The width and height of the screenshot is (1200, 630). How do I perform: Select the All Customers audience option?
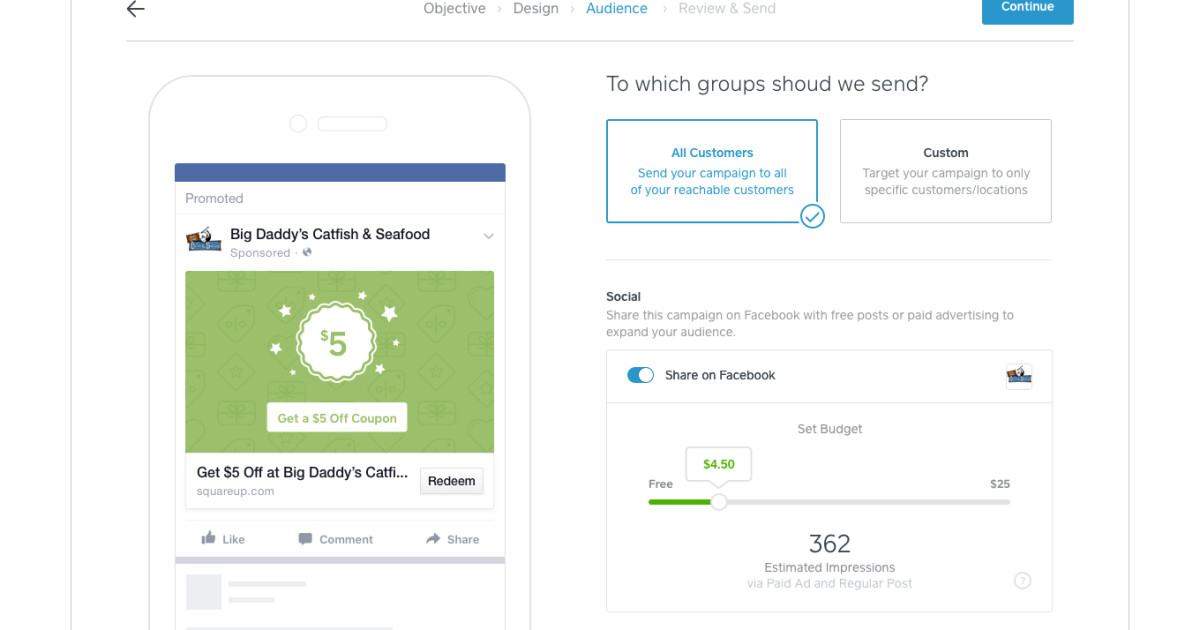[x=712, y=171]
